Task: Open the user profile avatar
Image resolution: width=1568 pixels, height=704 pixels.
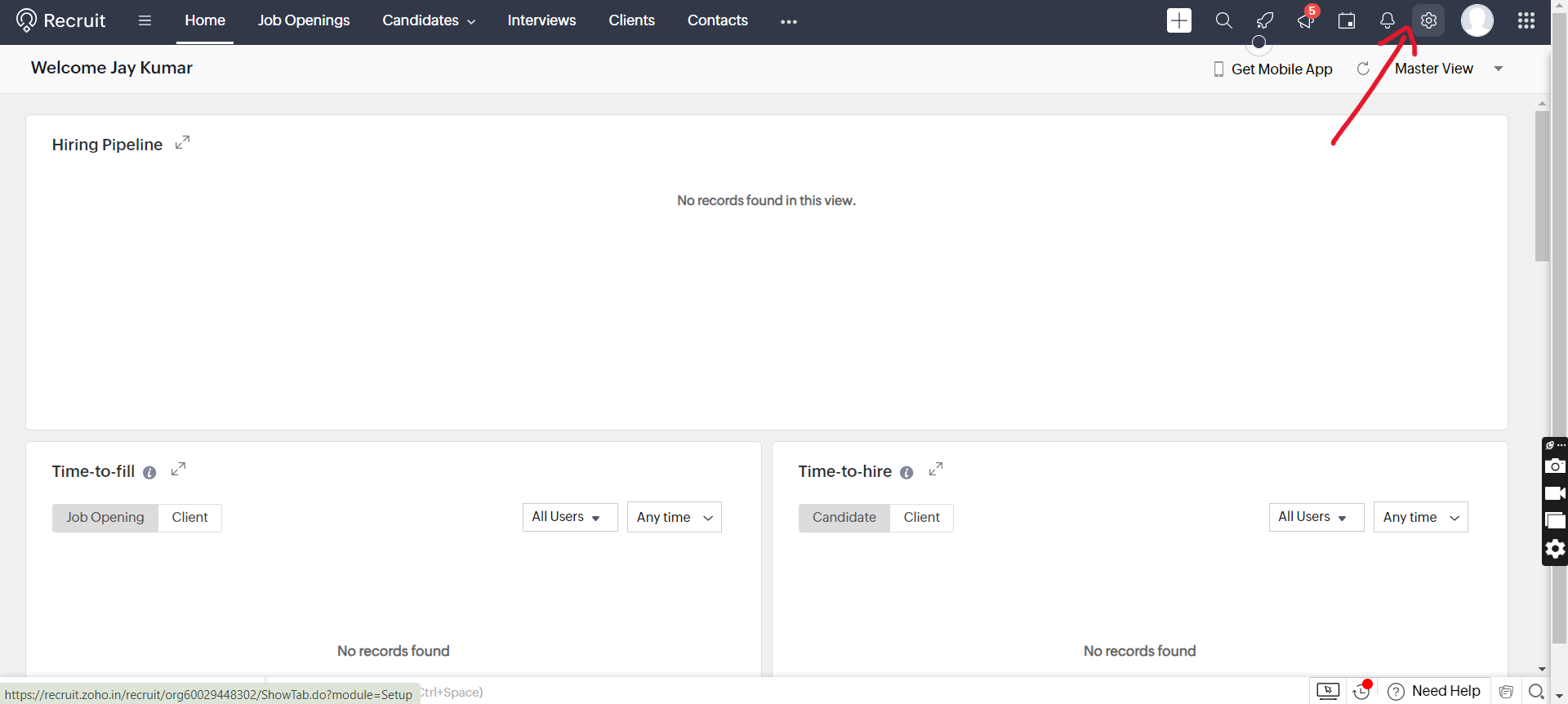Action: pos(1477,20)
